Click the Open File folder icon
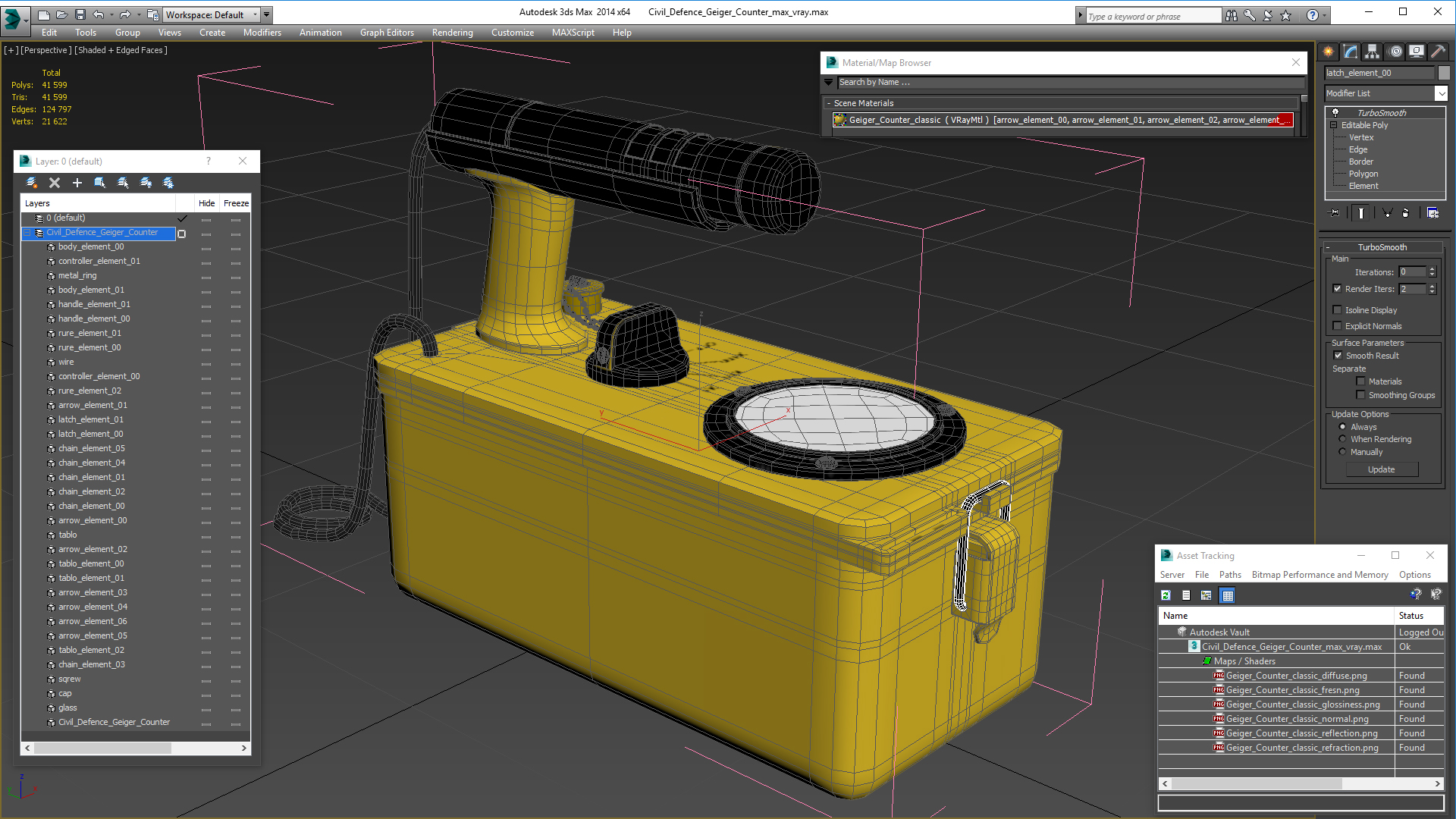Image resolution: width=1456 pixels, height=819 pixels. pyautogui.click(x=62, y=14)
